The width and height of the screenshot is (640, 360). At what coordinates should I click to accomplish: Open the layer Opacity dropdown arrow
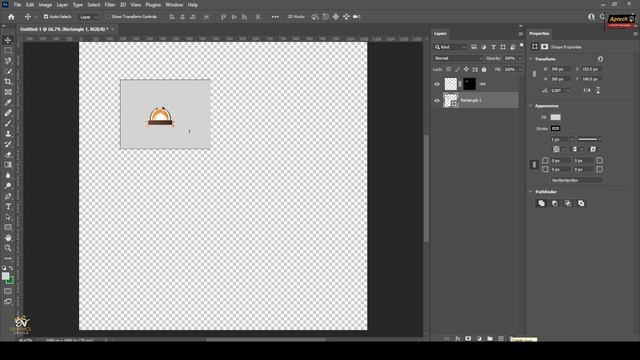[x=520, y=58]
